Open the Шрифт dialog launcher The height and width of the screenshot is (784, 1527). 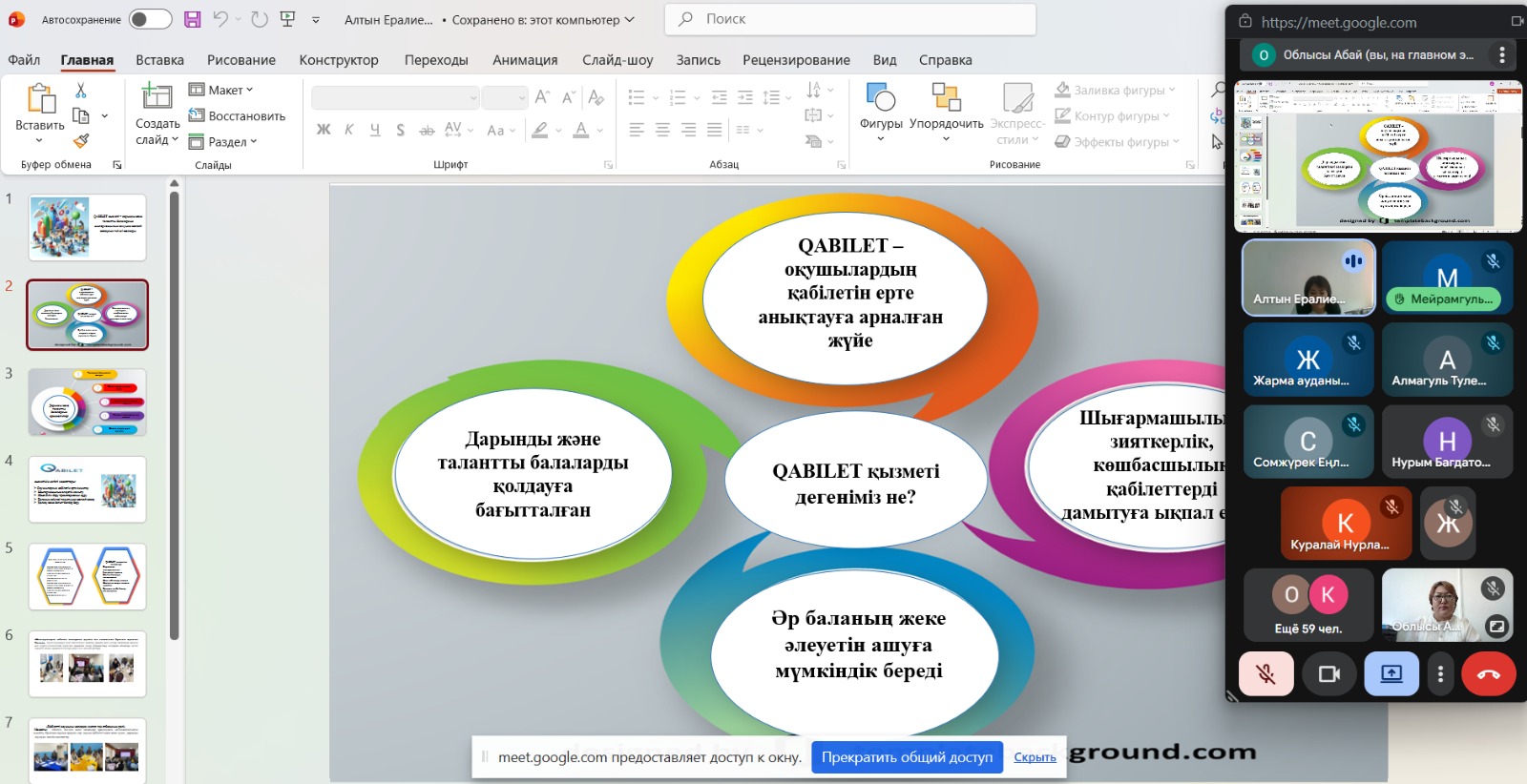(x=608, y=165)
